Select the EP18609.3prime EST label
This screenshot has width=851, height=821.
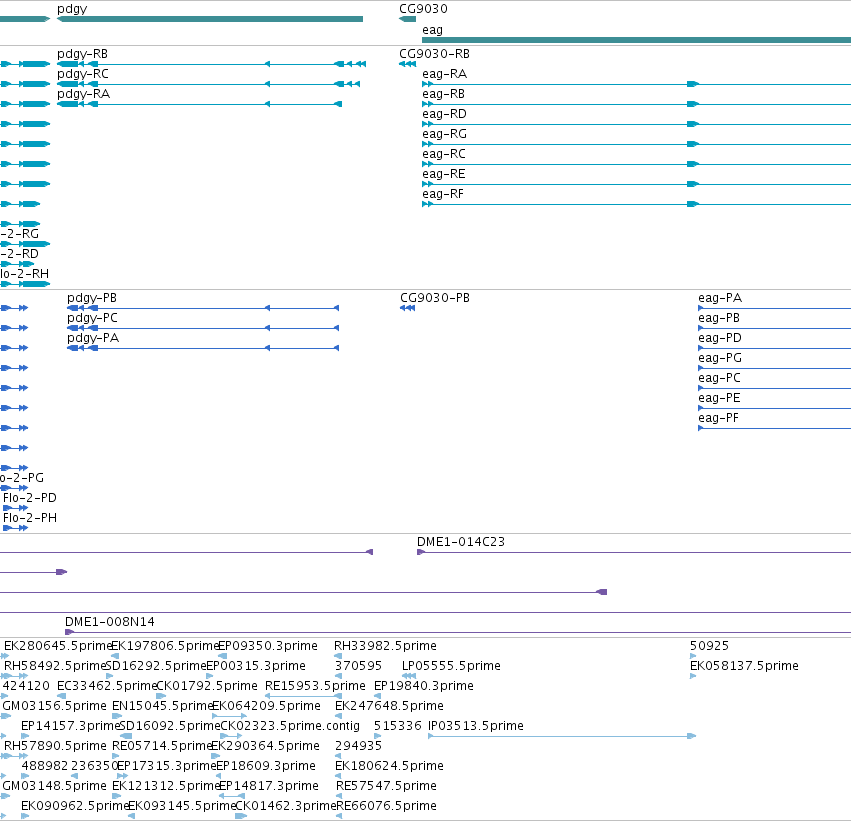(x=266, y=766)
